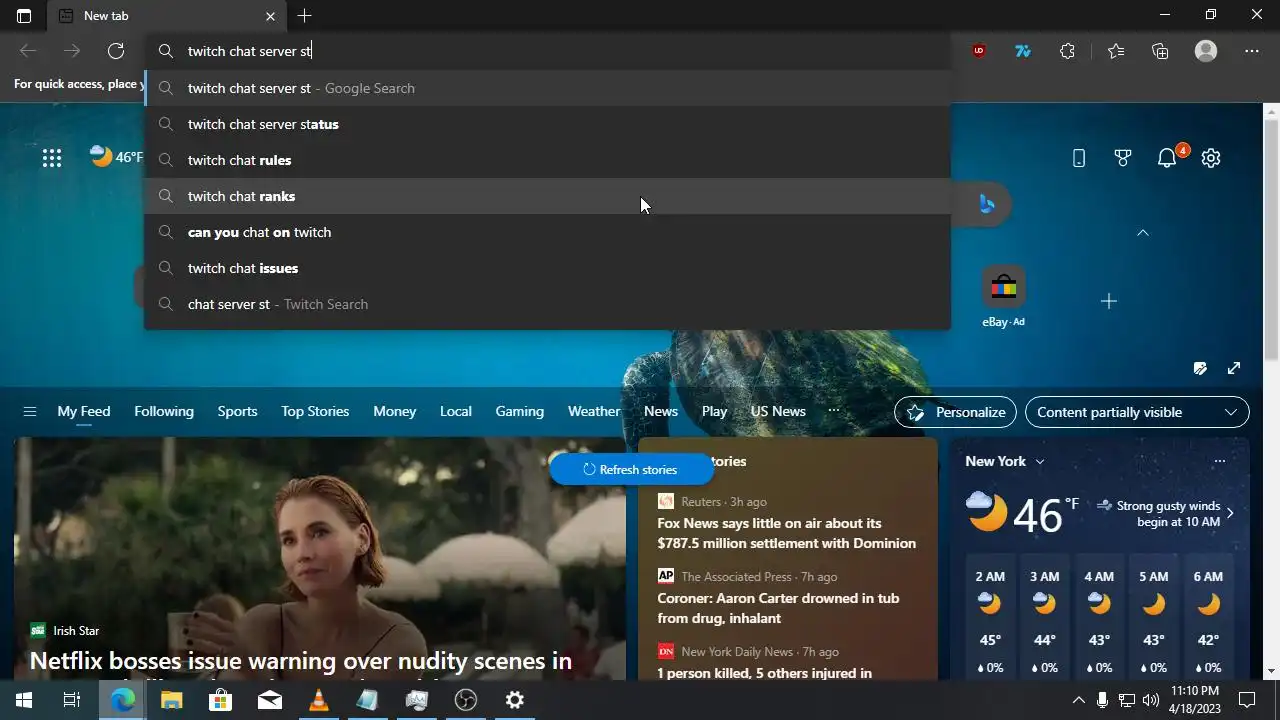Launch VLC media player from taskbar
Viewport: 1280px width, 720px height.
click(319, 700)
